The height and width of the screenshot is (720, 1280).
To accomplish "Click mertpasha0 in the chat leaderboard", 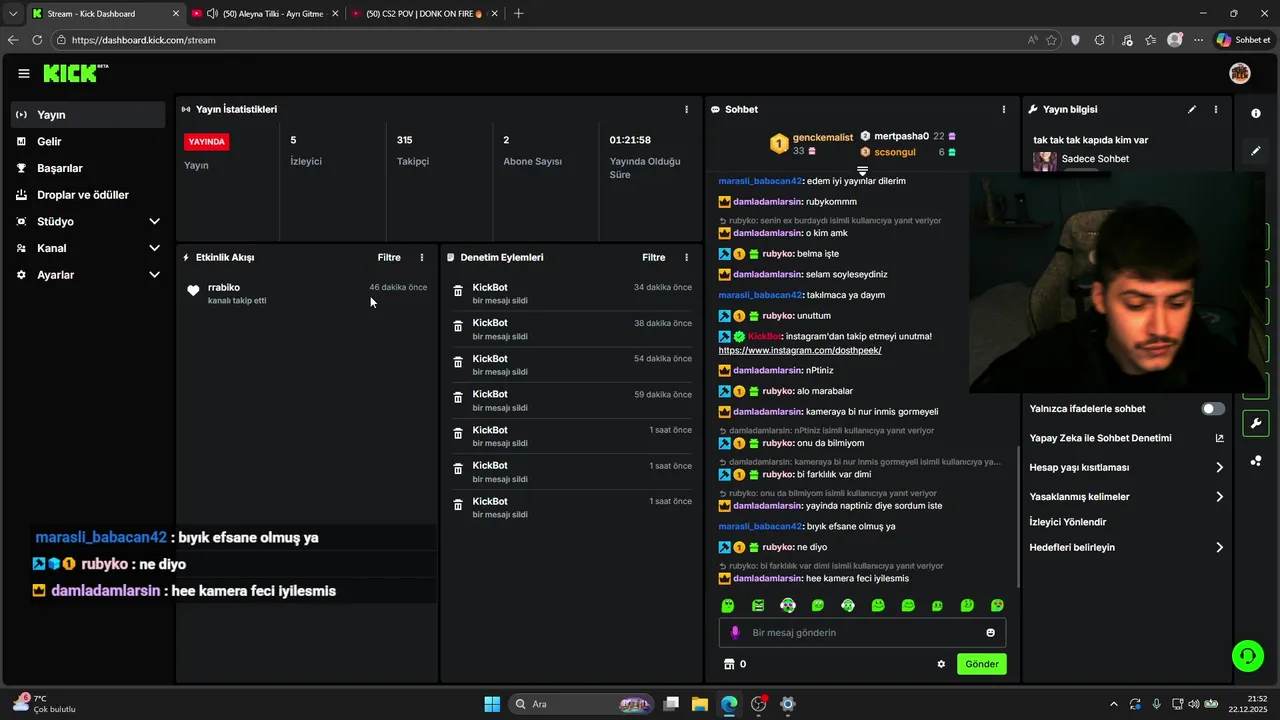I will click(x=901, y=136).
